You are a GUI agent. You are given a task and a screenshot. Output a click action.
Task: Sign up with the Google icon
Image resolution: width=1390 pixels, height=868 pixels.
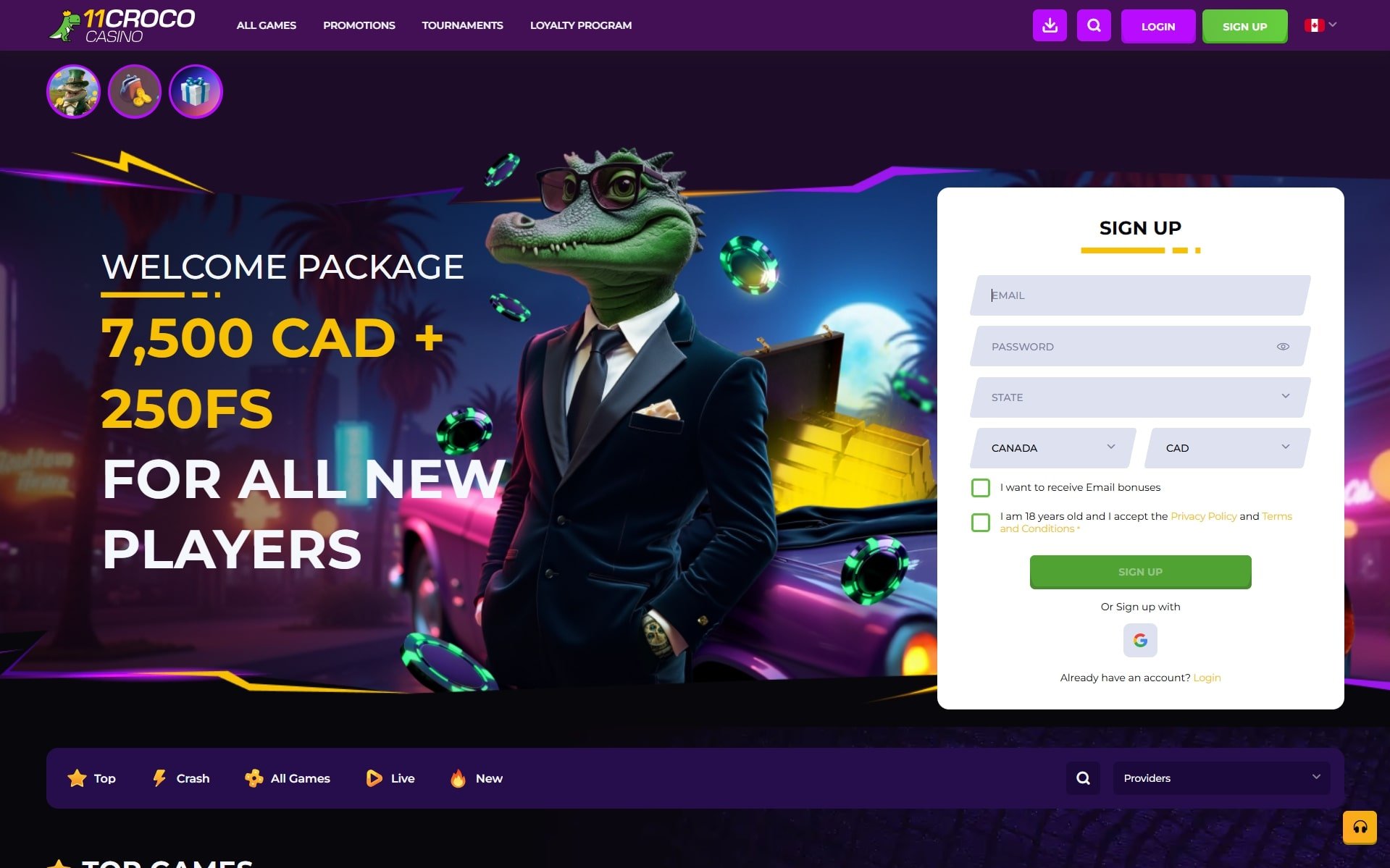[x=1140, y=640]
